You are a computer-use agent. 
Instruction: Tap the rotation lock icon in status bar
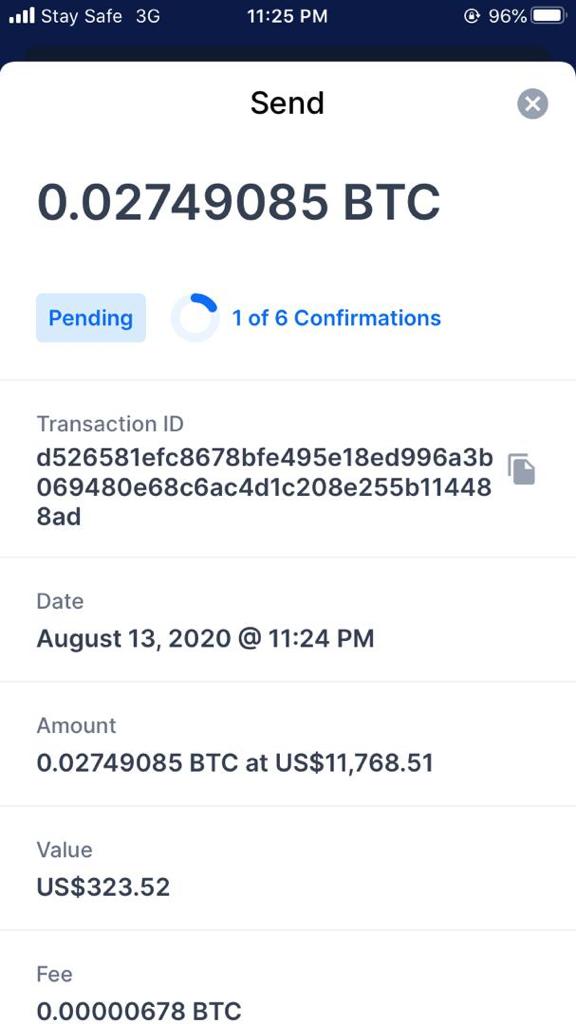click(472, 16)
